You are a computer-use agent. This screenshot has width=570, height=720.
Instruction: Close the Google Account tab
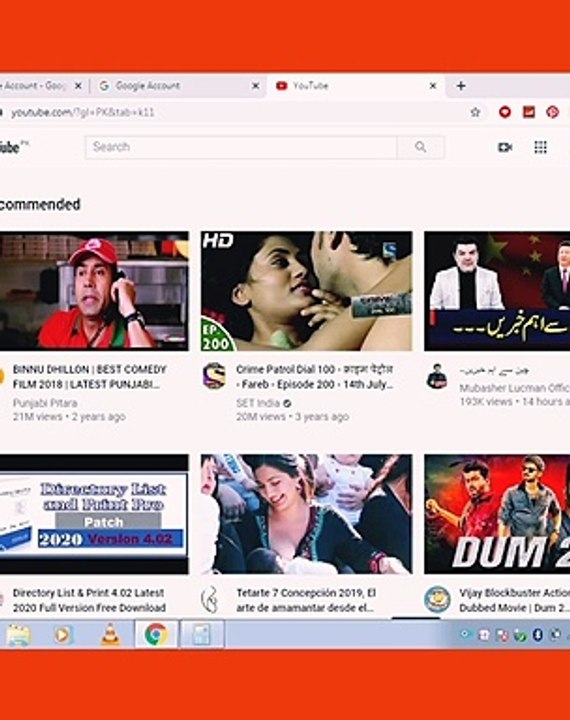coord(255,86)
